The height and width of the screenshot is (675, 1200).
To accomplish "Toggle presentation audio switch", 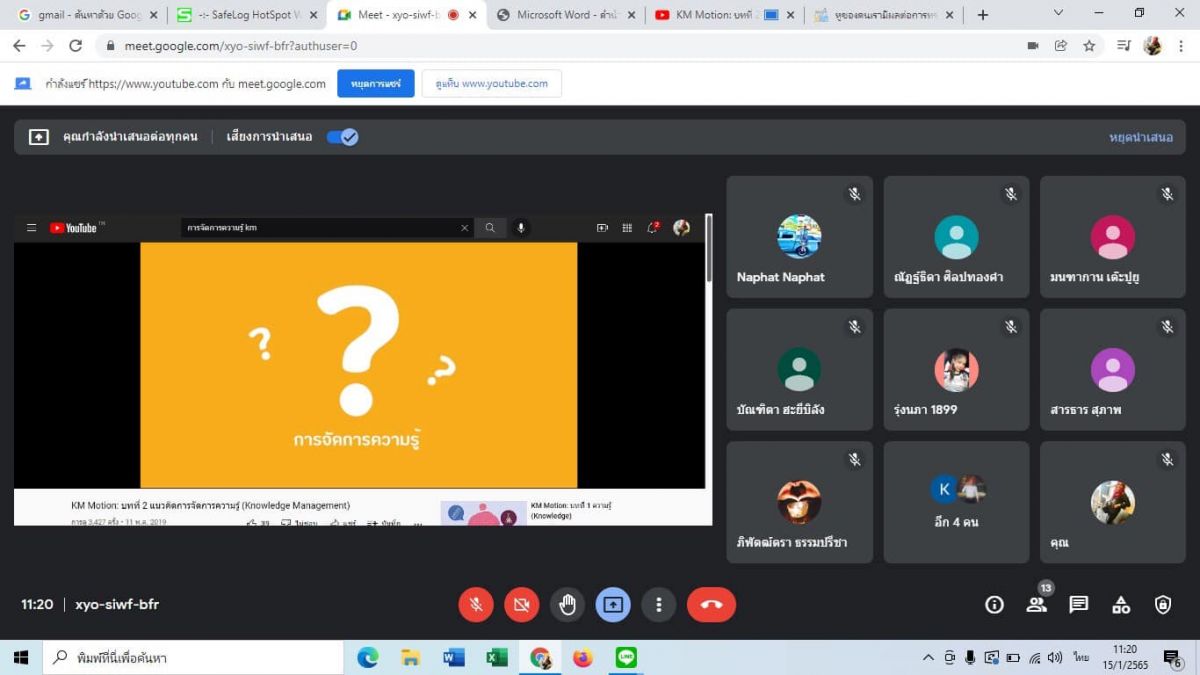I will coord(343,137).
